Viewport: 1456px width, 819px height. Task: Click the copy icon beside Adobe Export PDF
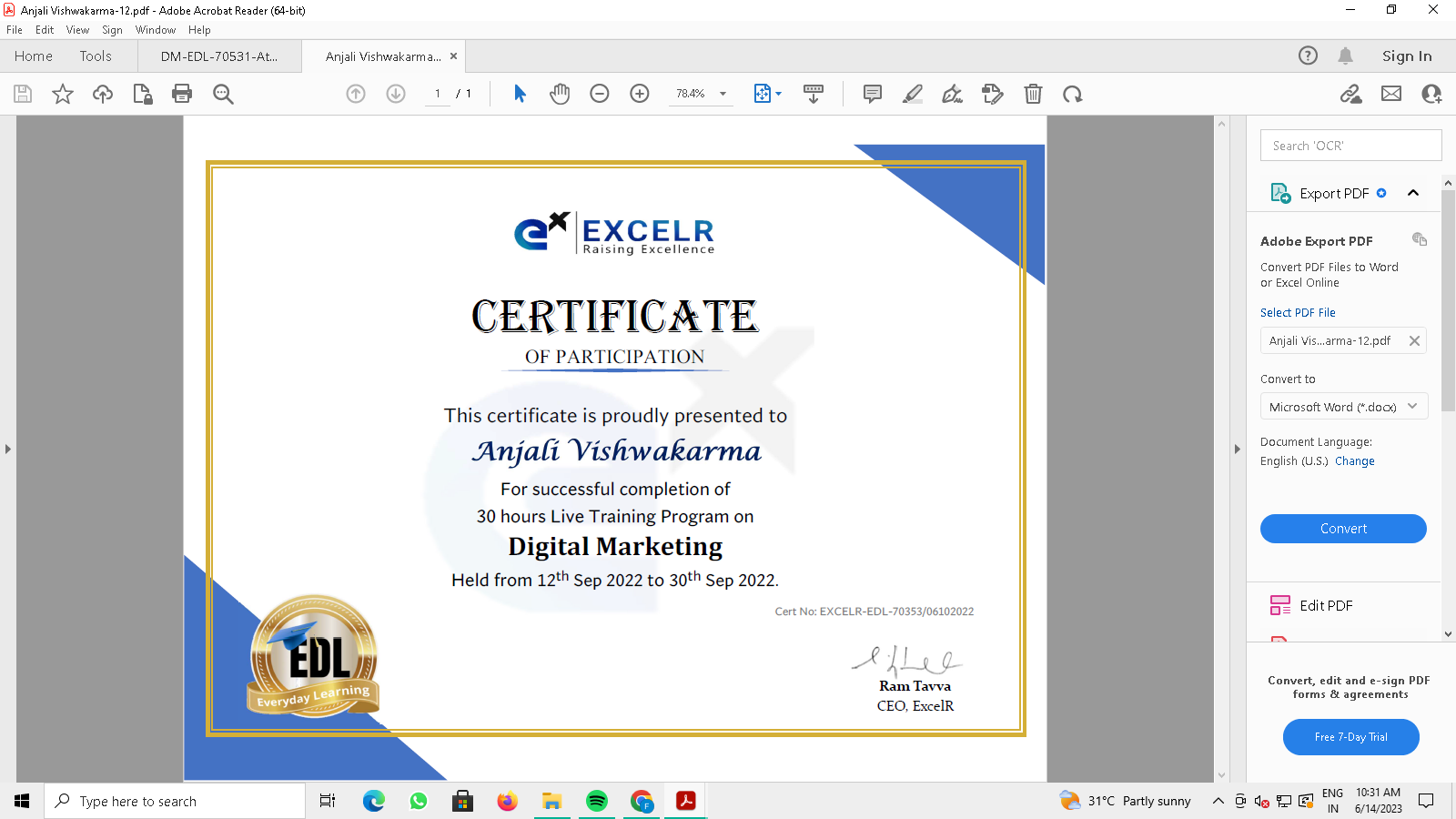tap(1419, 239)
